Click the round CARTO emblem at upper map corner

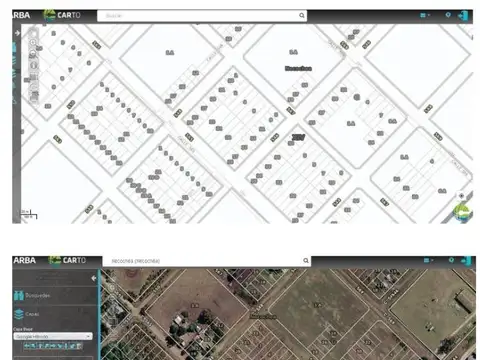tap(462, 213)
